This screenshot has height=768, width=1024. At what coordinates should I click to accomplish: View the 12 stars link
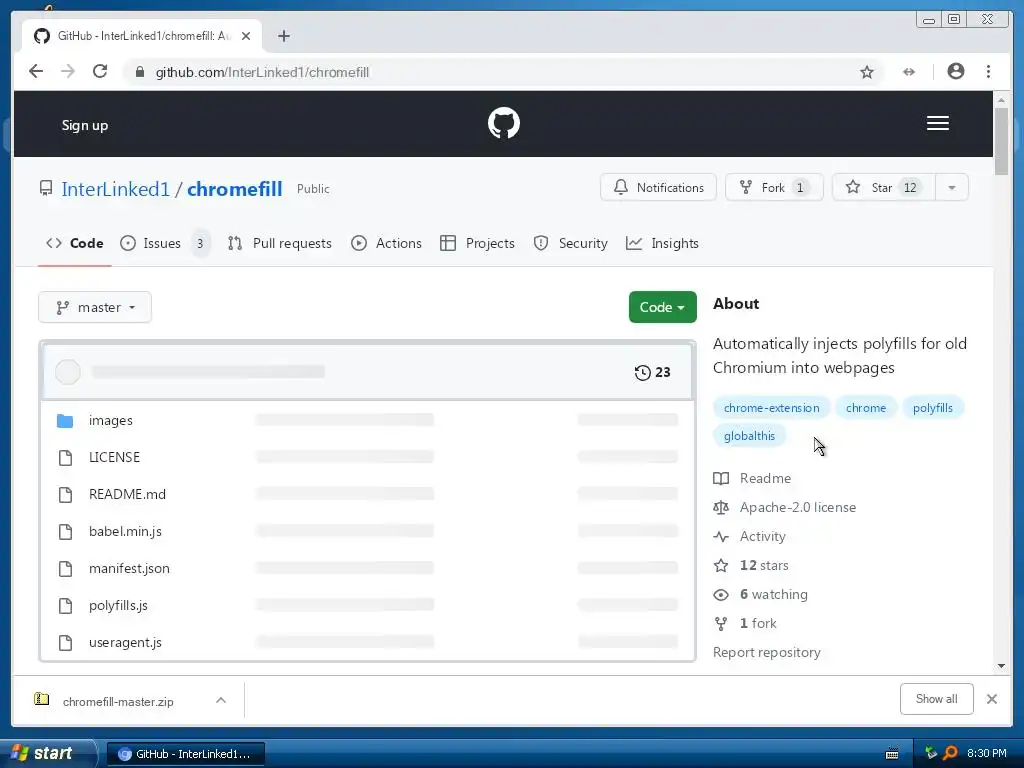coord(751,566)
